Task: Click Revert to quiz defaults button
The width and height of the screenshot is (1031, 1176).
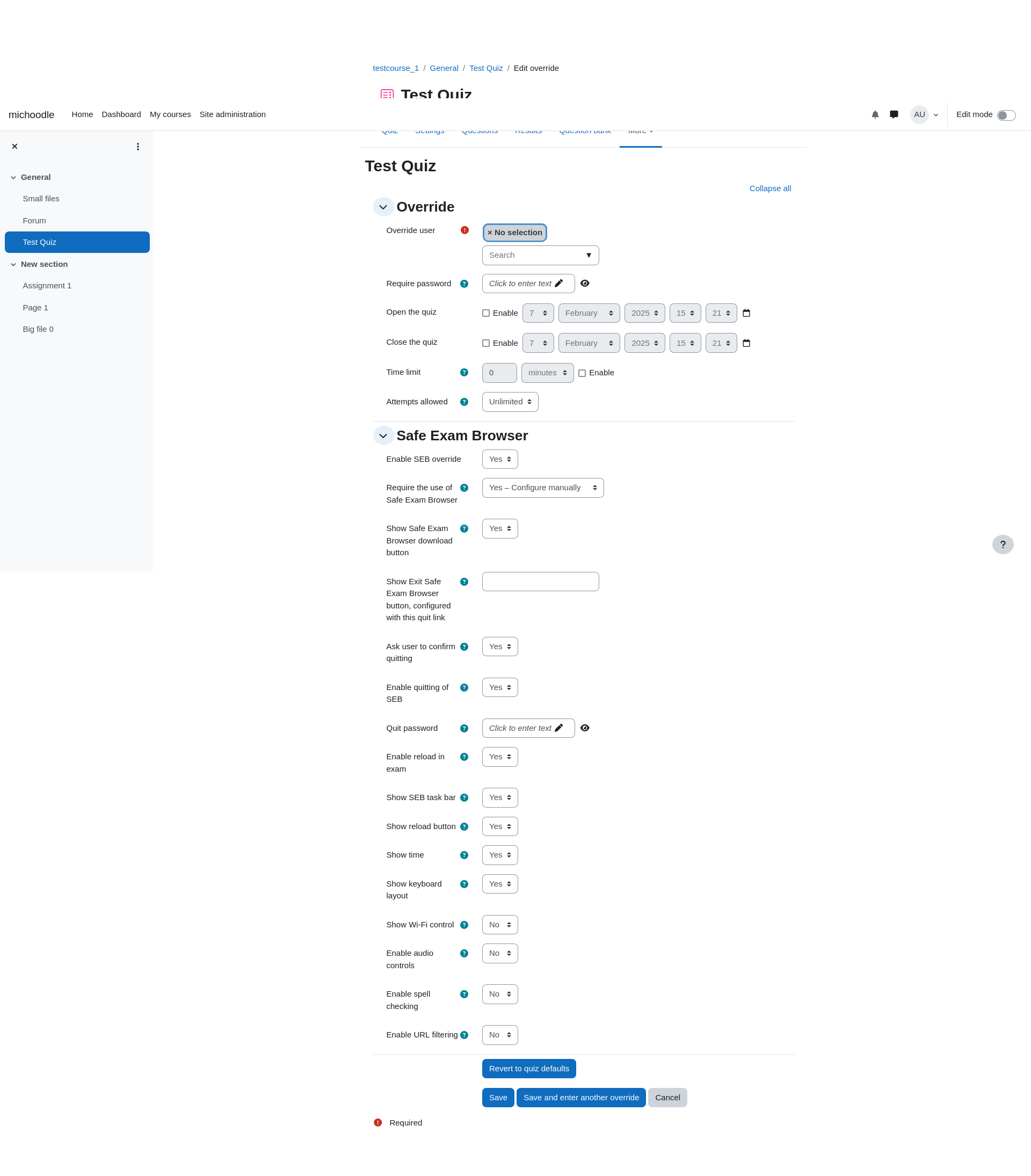Action: [x=529, y=1069]
